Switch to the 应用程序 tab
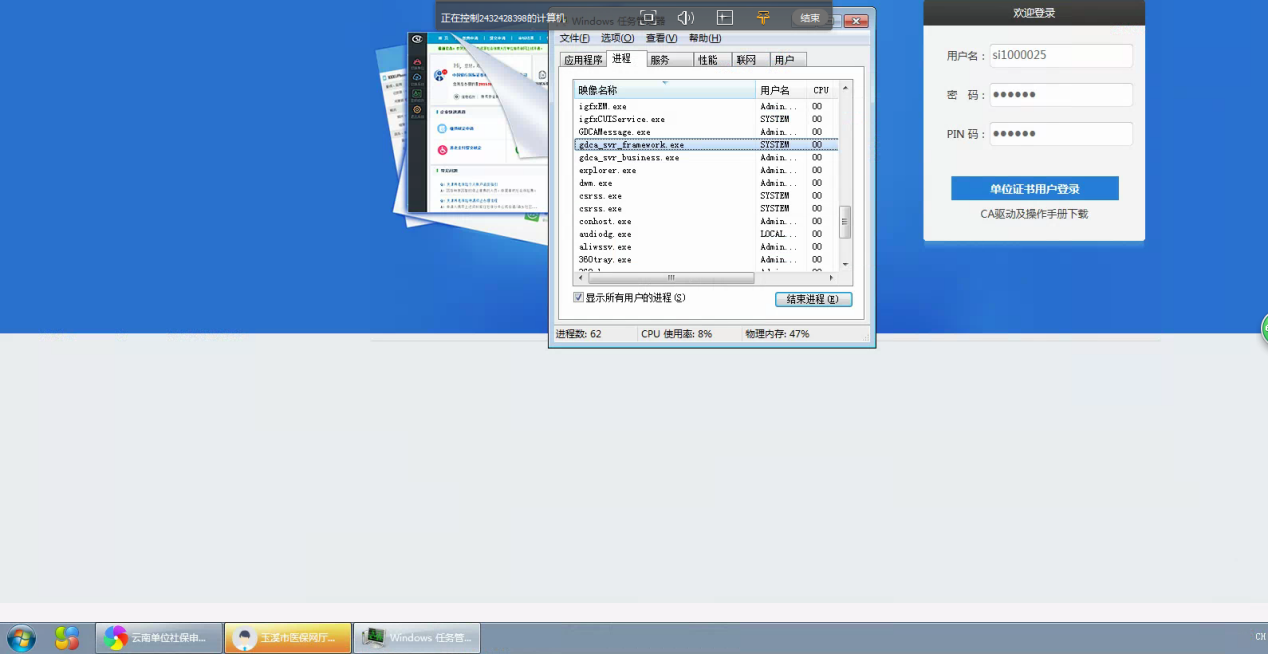This screenshot has width=1268, height=654. click(583, 60)
